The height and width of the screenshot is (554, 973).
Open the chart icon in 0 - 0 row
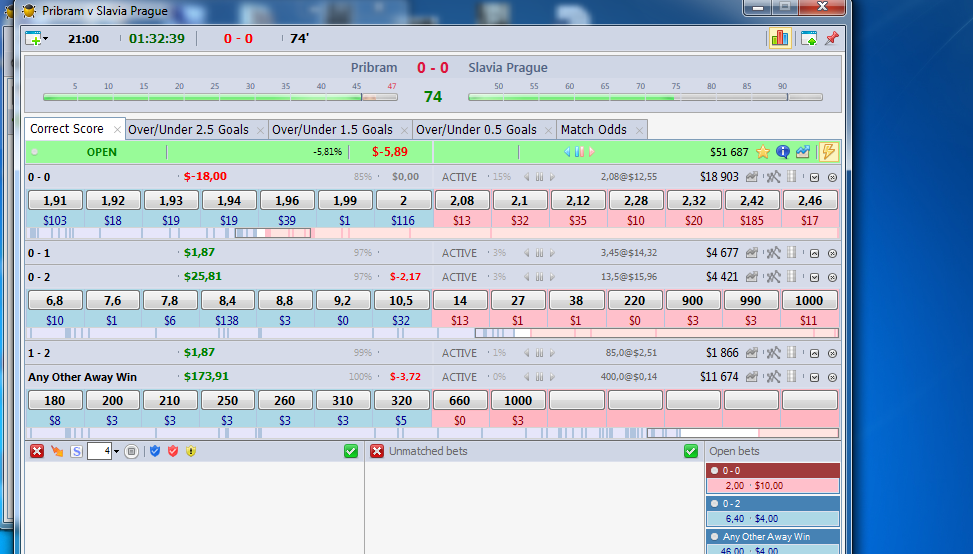(751, 177)
